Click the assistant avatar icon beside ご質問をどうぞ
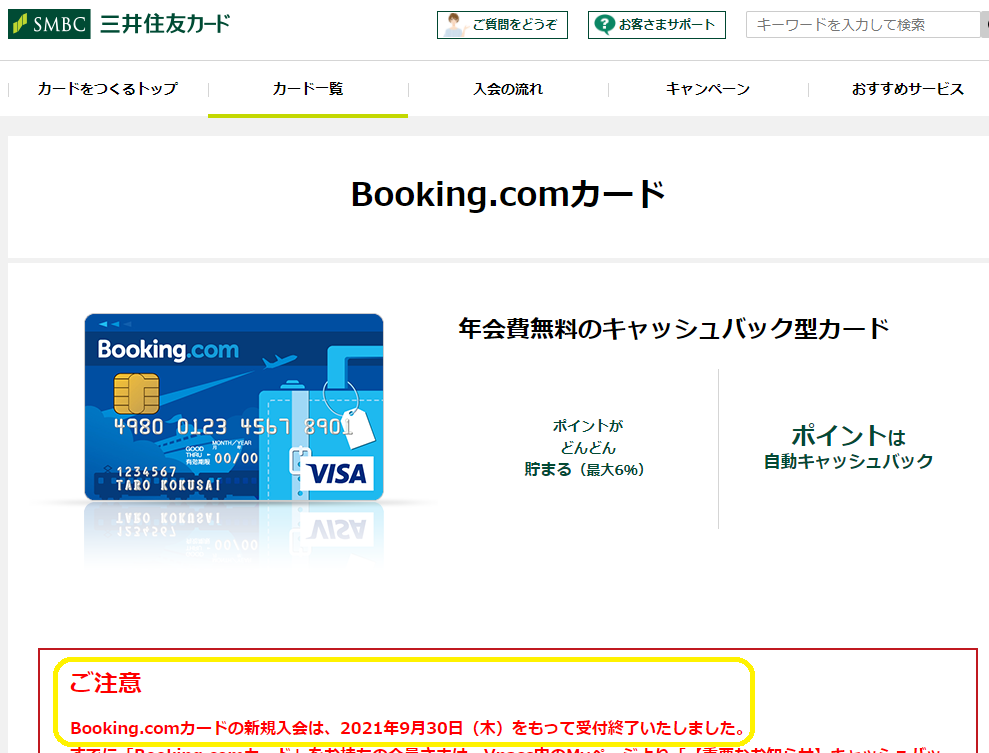The height and width of the screenshot is (753, 989). pos(453,25)
